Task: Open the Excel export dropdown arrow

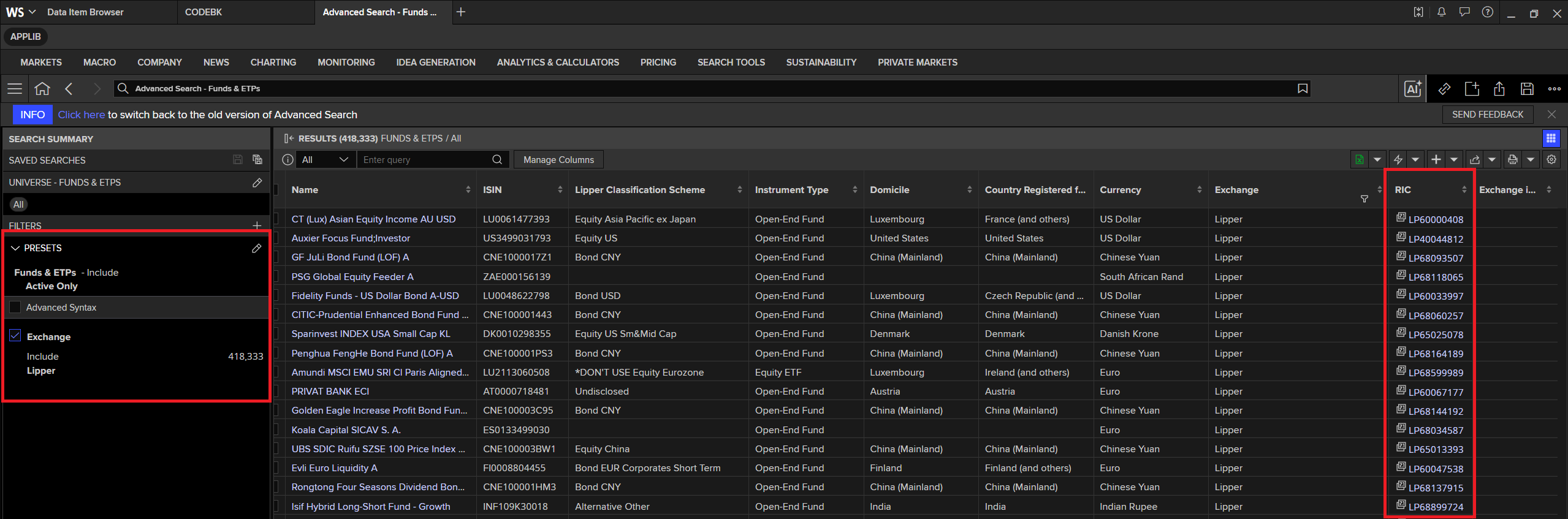Action: click(1377, 160)
